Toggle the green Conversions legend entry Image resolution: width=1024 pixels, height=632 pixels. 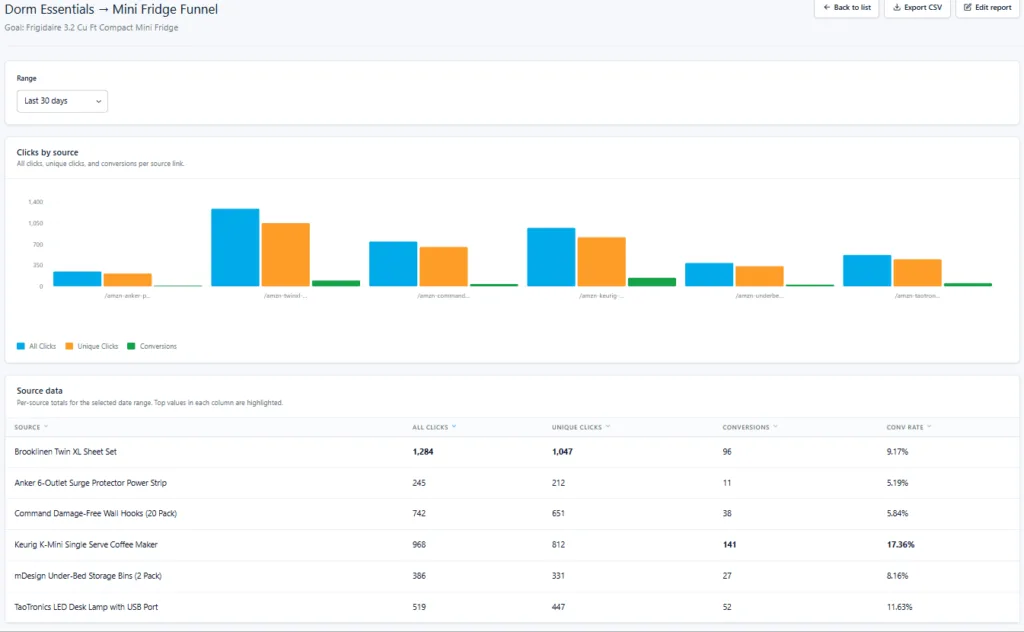coord(152,346)
